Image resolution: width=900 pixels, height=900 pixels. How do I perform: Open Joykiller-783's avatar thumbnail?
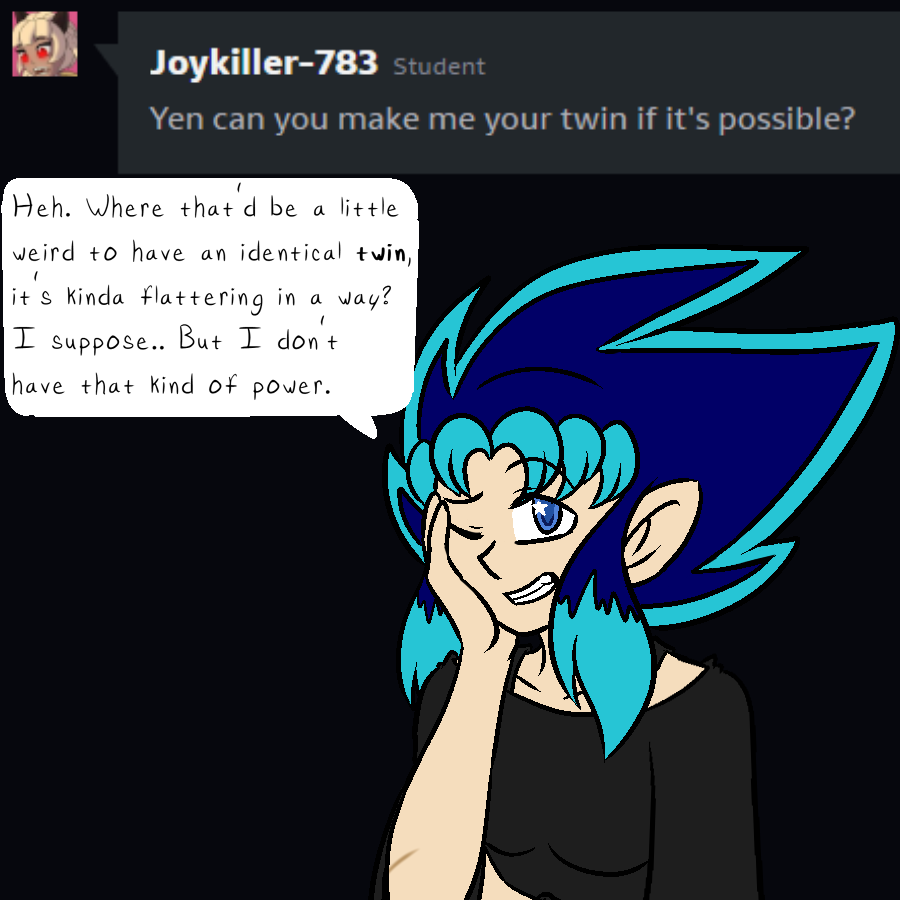[x=45, y=44]
